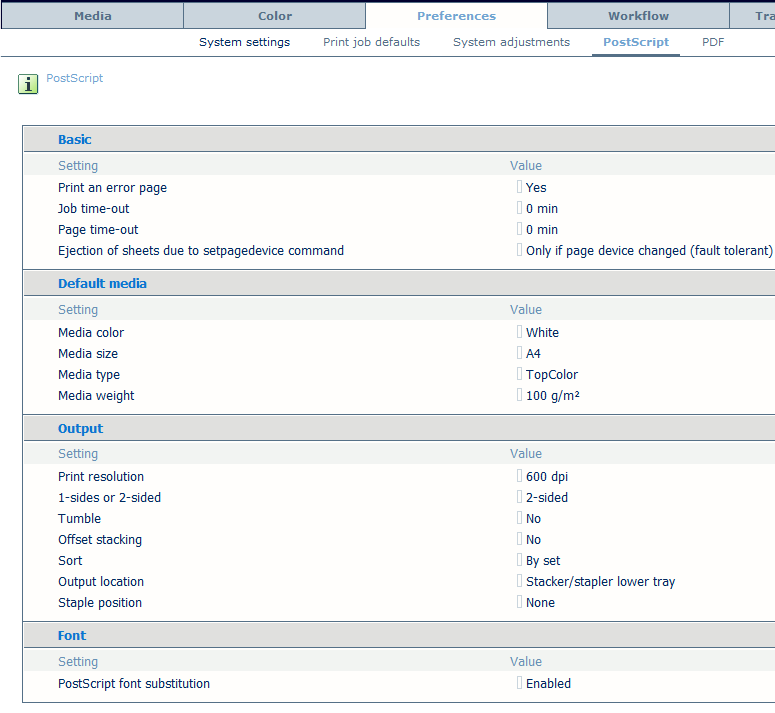
Task: Switch to the PDF sub-tab
Action: (713, 42)
